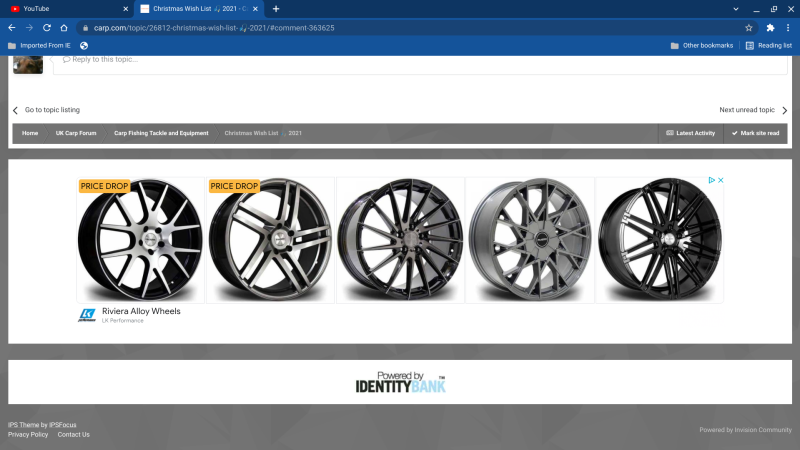Click the globe bookmark icon
The width and height of the screenshot is (800, 450).
(84, 45)
